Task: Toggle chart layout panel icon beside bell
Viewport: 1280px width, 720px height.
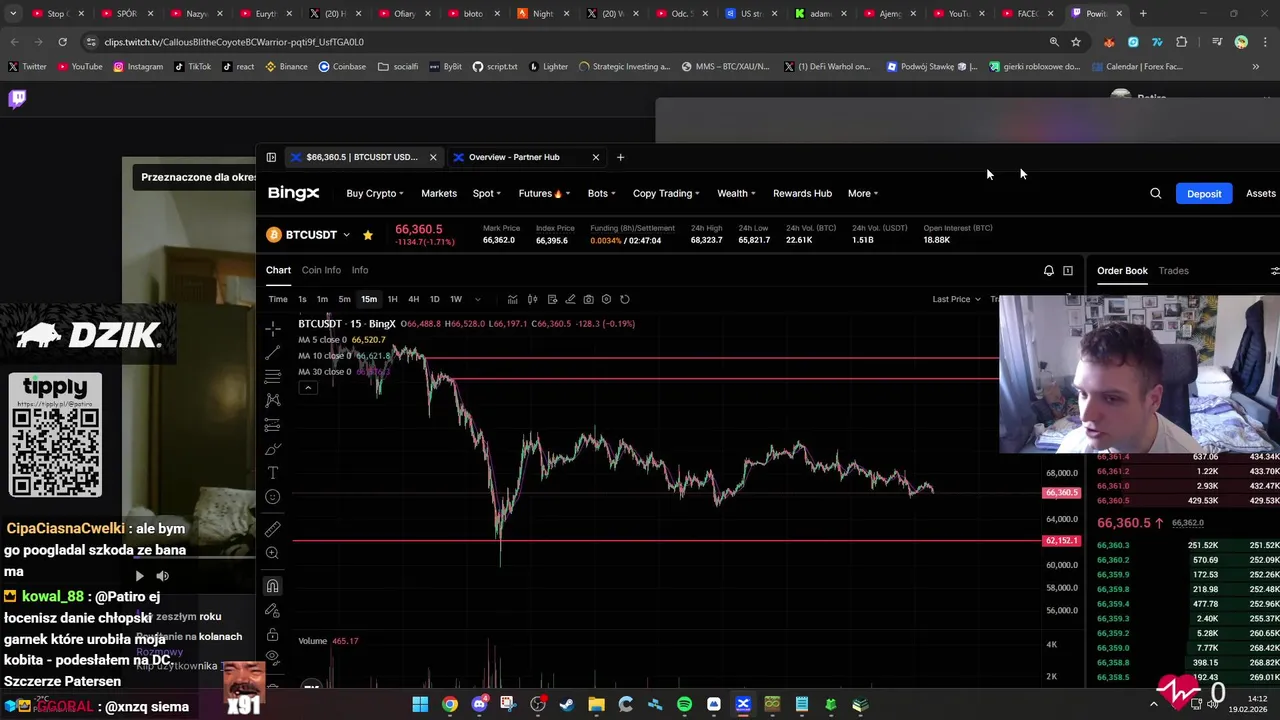Action: (x=1068, y=271)
